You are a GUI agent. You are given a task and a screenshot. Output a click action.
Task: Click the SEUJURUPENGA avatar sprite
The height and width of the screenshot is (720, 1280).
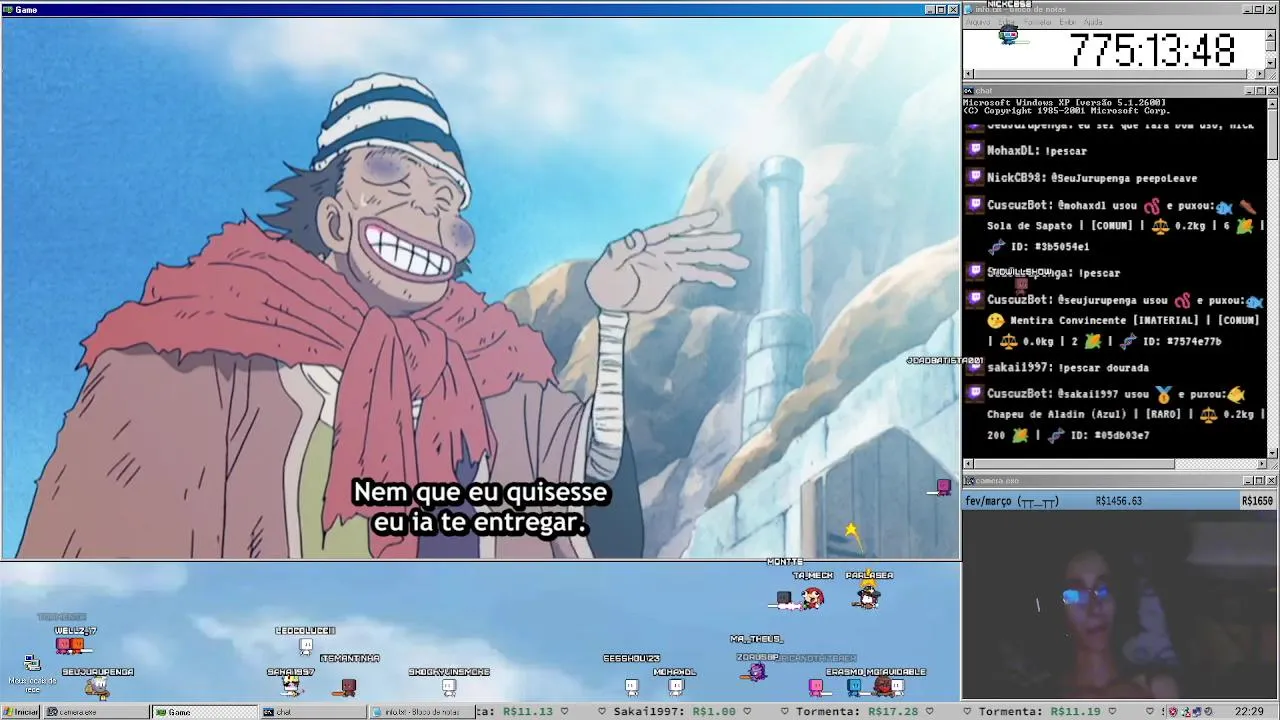point(98,687)
